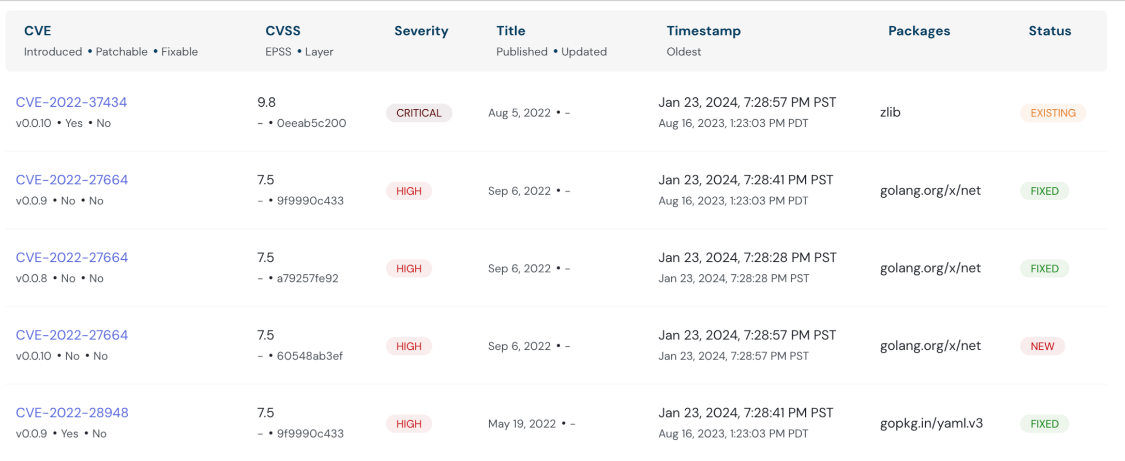Sort by the Severity column header
The width and height of the screenshot is (1125, 461).
(421, 31)
